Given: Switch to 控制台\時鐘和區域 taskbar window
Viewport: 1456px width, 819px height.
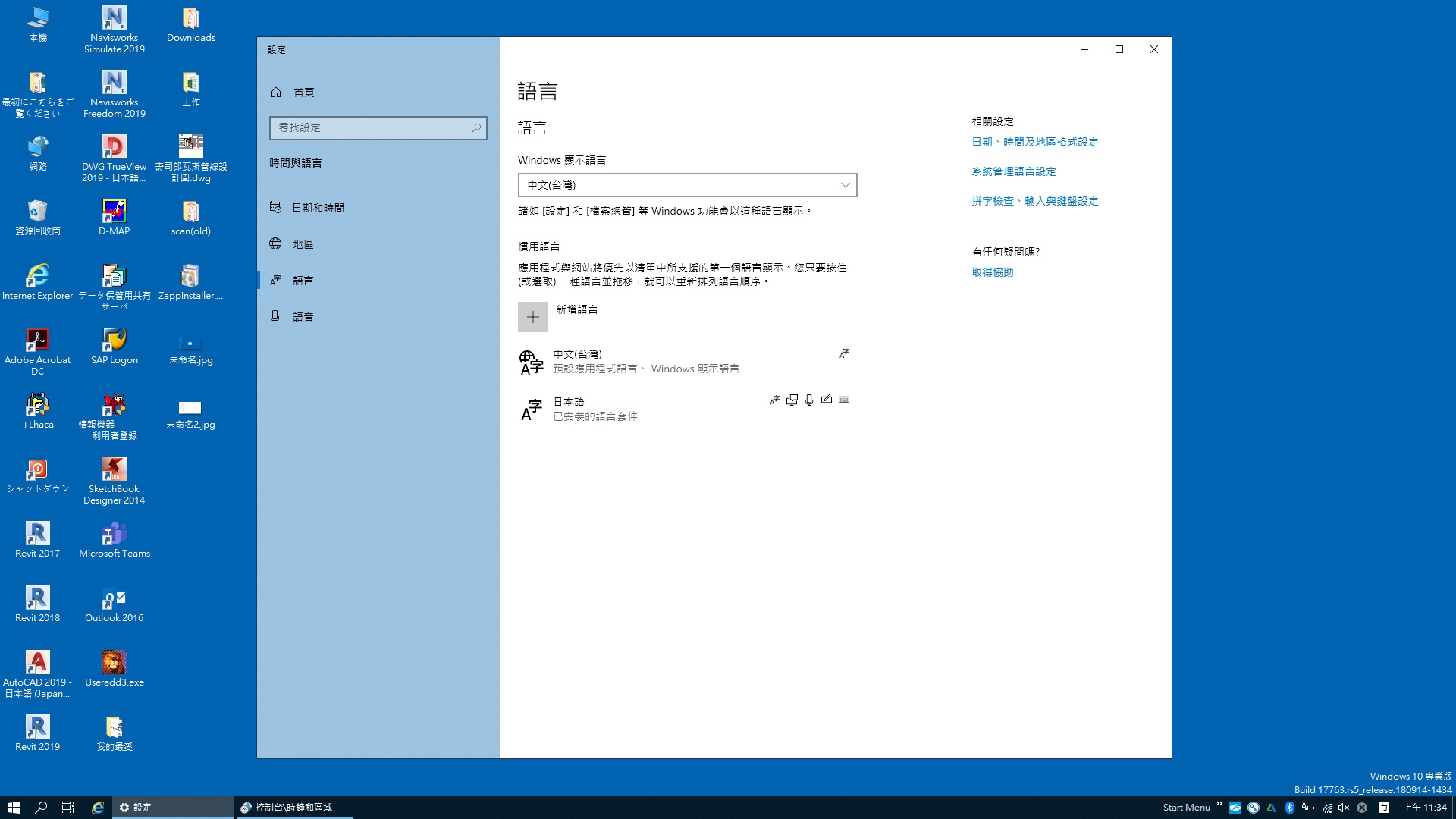Looking at the screenshot, I should [x=294, y=808].
